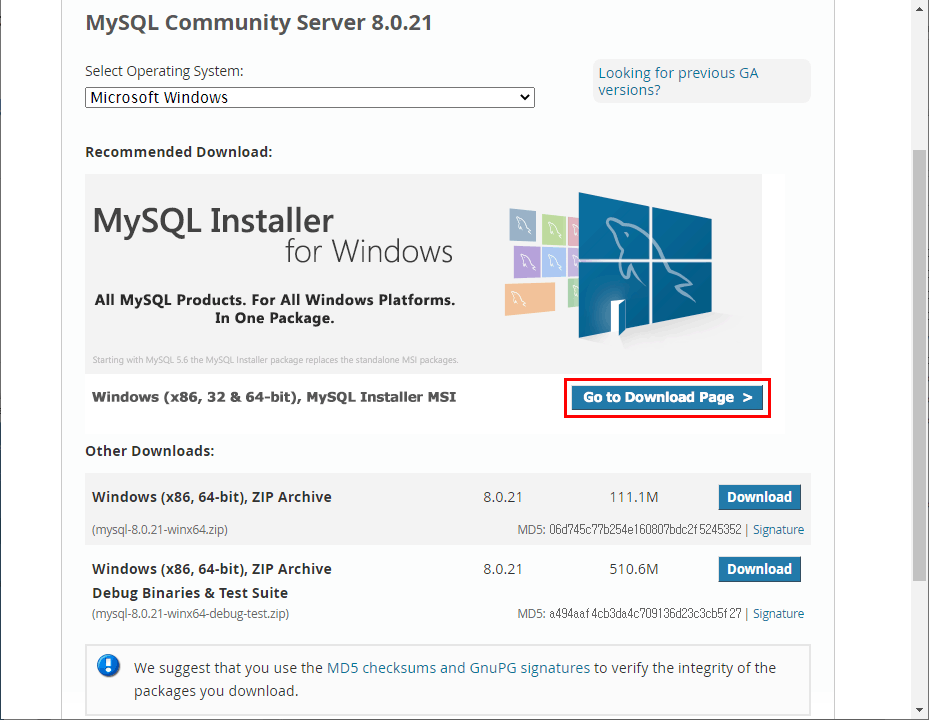Open Signature link for mysql-8.0.21-winx64.zip

coord(778,530)
